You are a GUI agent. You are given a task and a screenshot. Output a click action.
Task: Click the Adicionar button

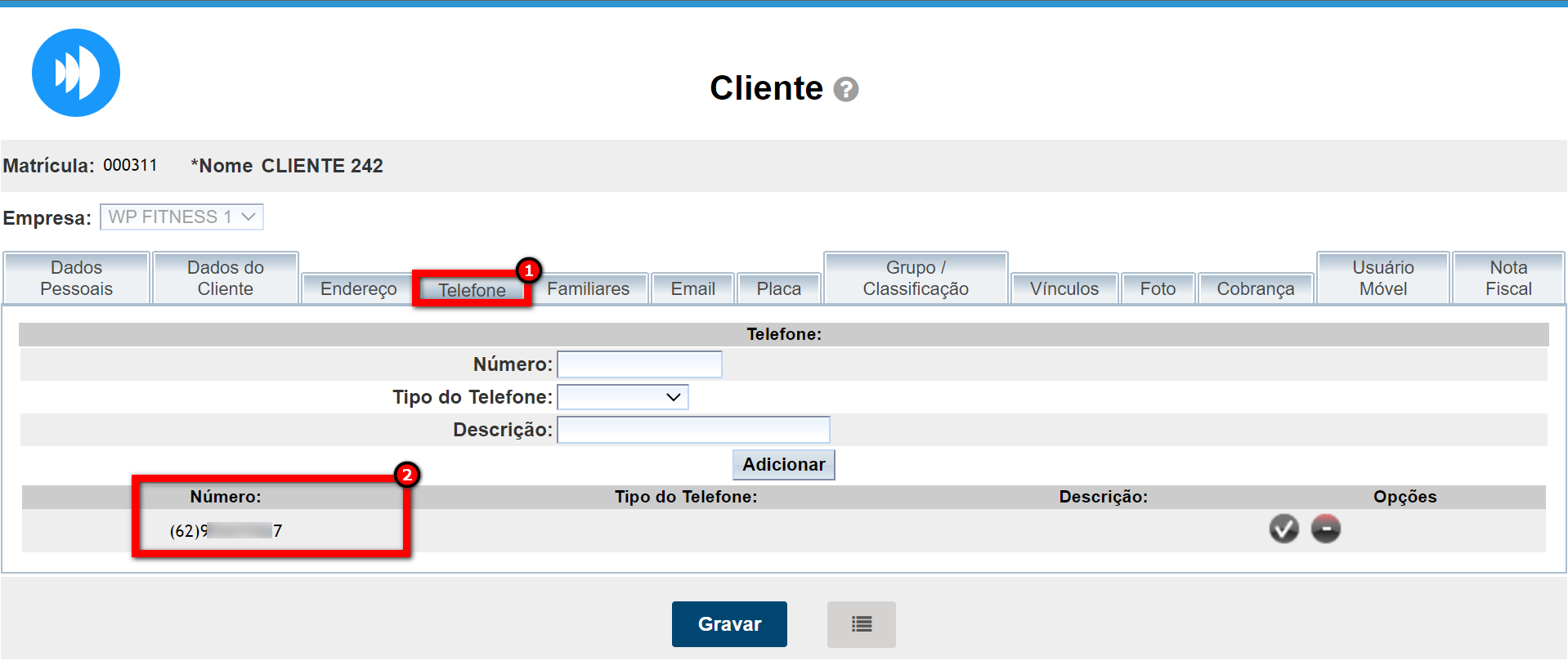click(x=783, y=465)
